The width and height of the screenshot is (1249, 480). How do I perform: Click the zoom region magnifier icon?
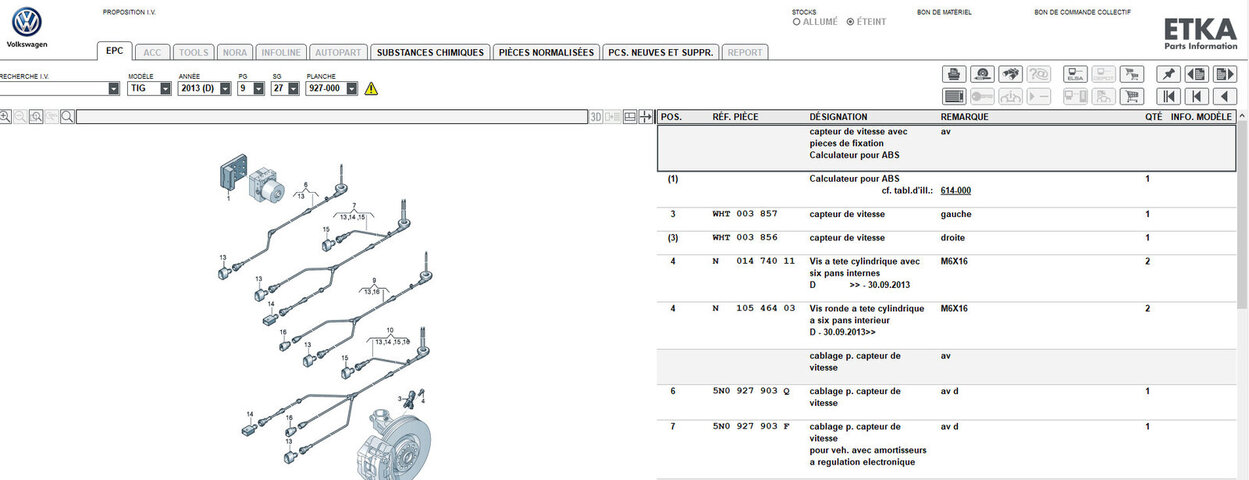click(36, 117)
